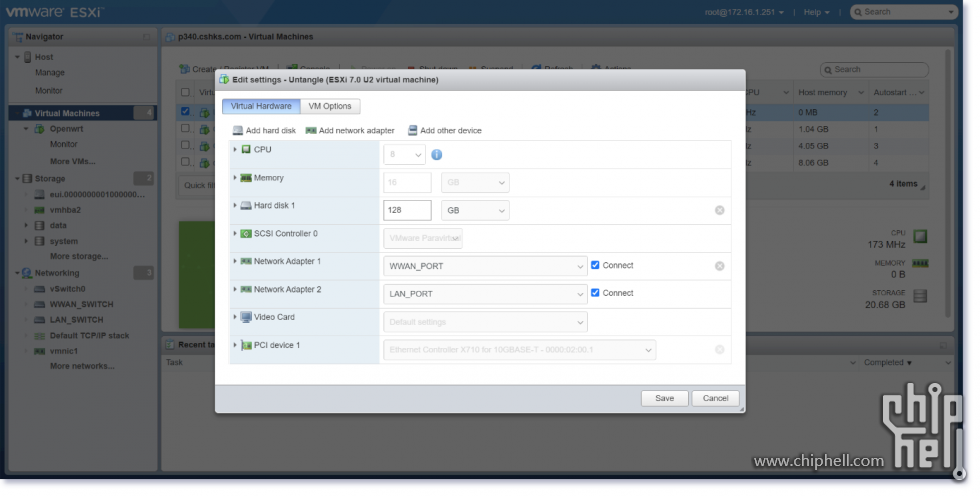The image size is (980, 496).
Task: Open the Help menu
Action: tap(816, 12)
